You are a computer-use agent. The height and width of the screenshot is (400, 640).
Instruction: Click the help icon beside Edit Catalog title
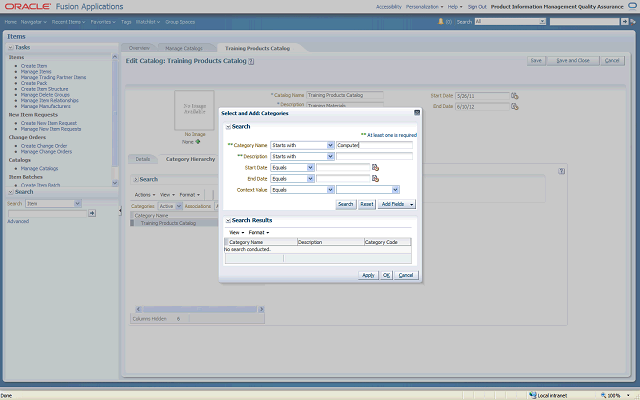[251, 61]
